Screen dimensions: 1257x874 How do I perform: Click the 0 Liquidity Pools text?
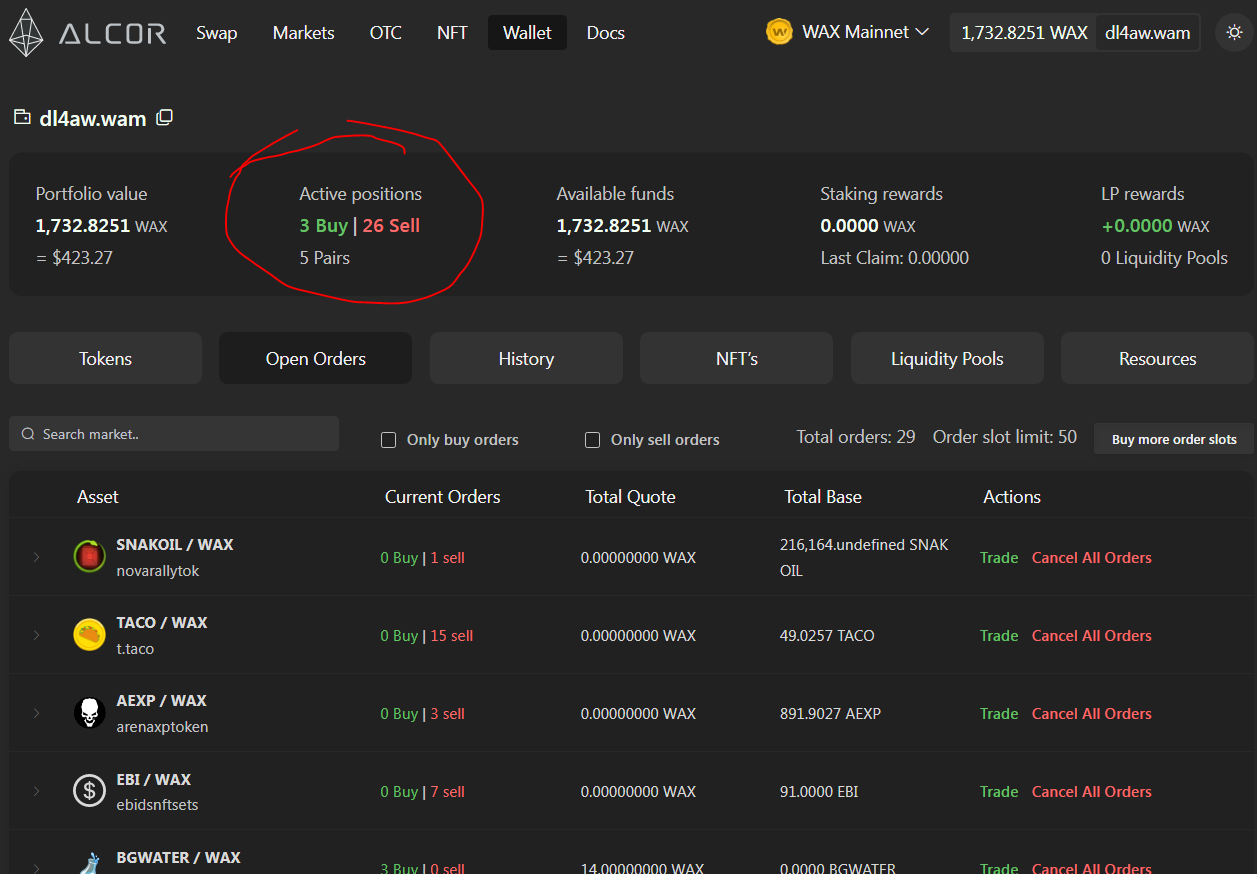pyautogui.click(x=1164, y=257)
